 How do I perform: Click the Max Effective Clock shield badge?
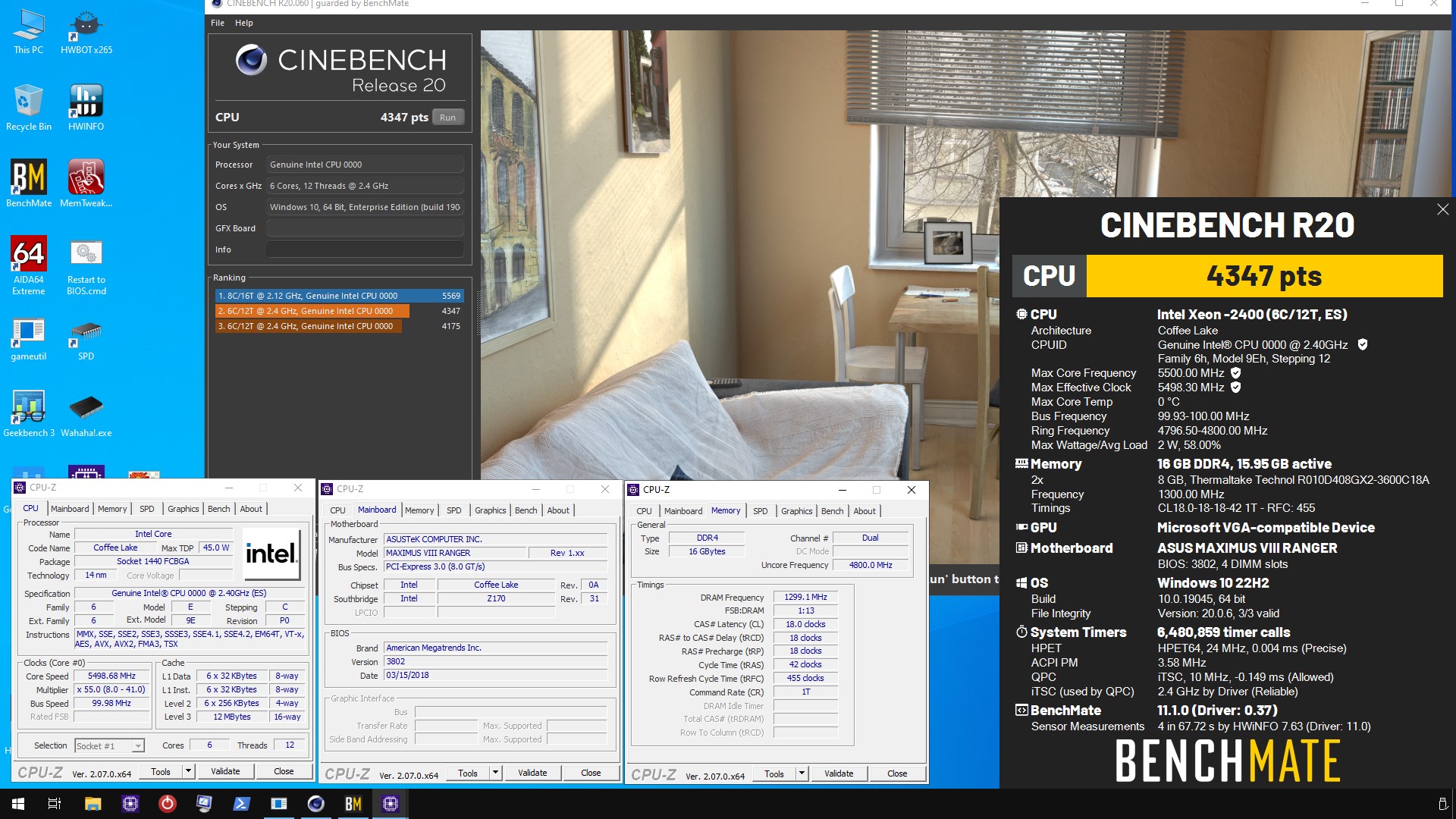[x=1235, y=388]
